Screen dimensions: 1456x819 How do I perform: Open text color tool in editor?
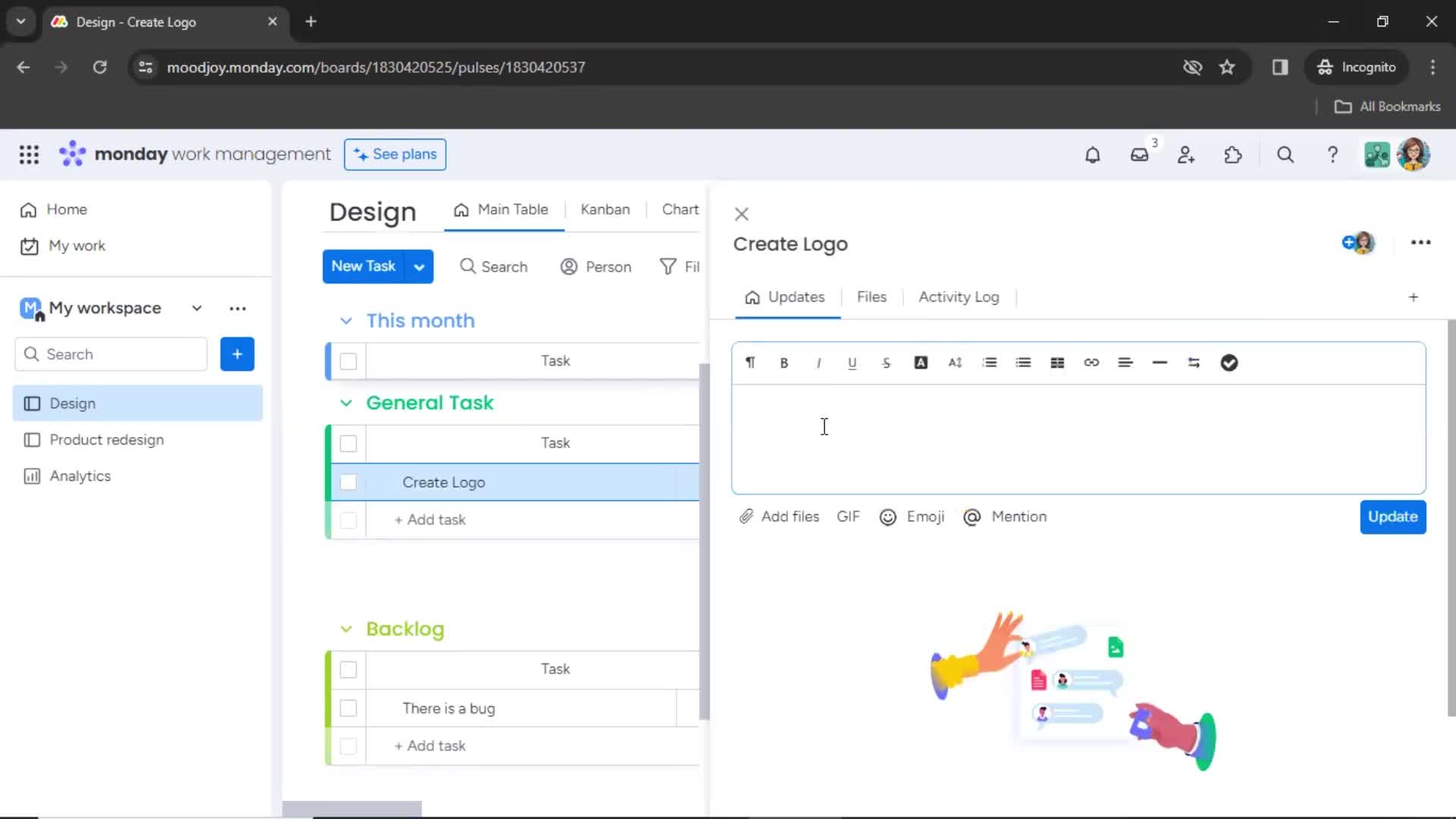[921, 362]
